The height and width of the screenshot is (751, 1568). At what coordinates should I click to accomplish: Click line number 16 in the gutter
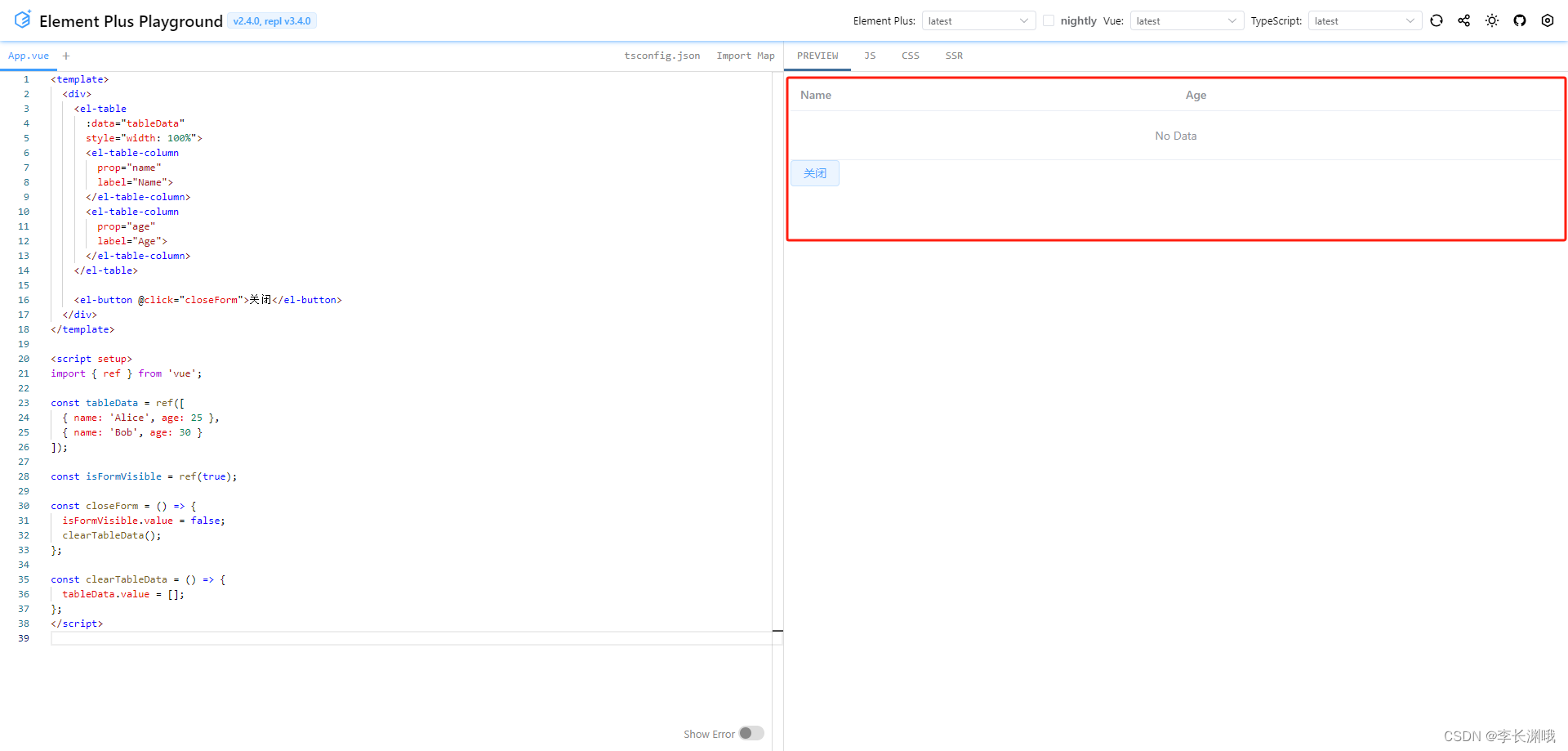(x=24, y=300)
